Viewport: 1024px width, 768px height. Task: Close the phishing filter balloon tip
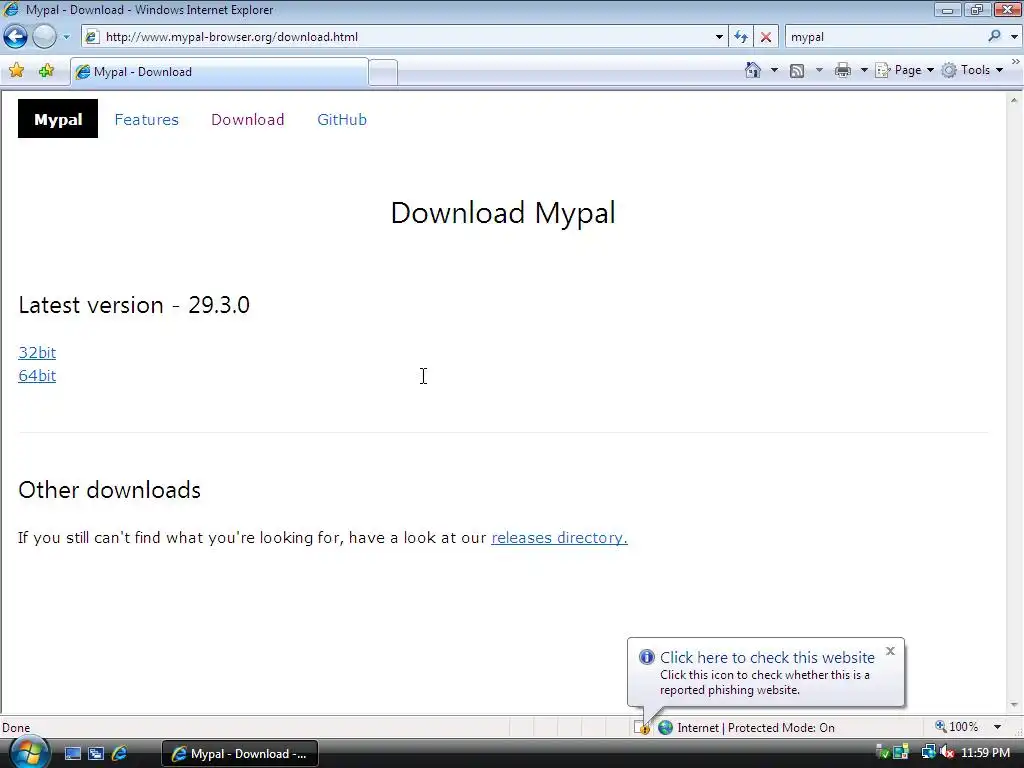pos(890,651)
